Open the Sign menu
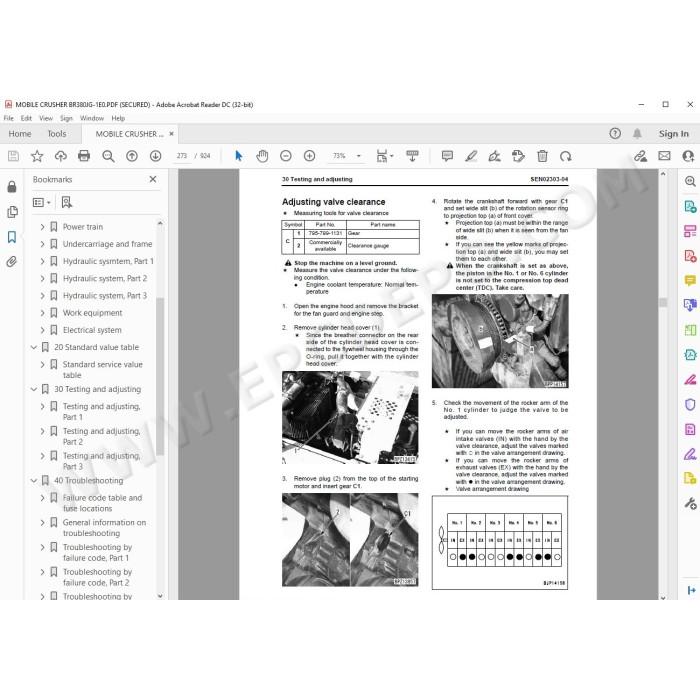The height and width of the screenshot is (700, 700). pyautogui.click(x=66, y=118)
